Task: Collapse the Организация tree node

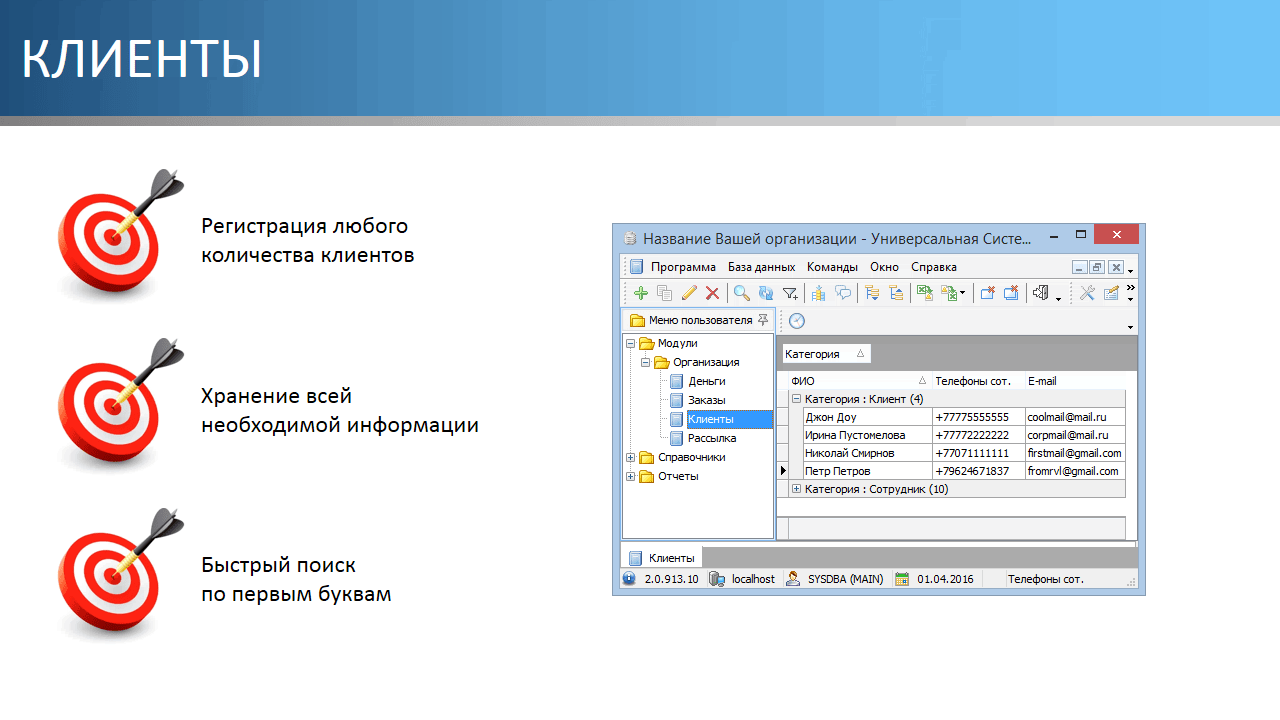Action: click(x=646, y=362)
